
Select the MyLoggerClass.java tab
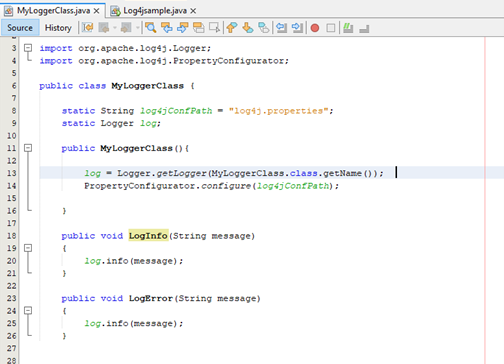pos(54,11)
